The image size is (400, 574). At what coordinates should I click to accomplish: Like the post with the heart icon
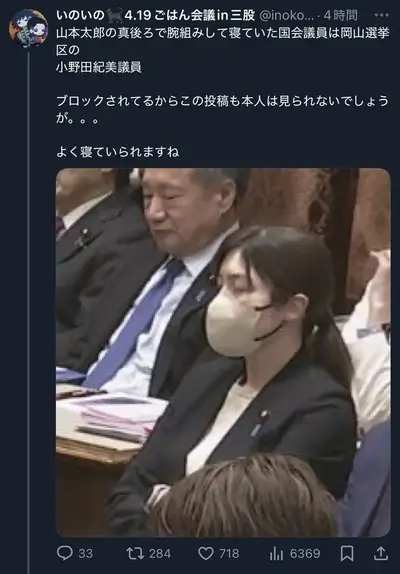point(206,554)
